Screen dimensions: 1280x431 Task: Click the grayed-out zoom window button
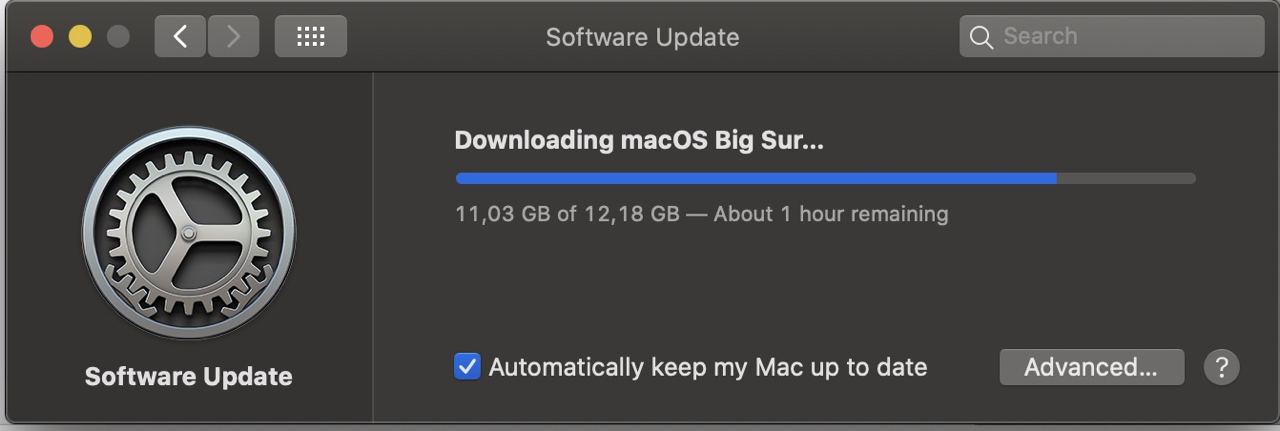tap(118, 37)
